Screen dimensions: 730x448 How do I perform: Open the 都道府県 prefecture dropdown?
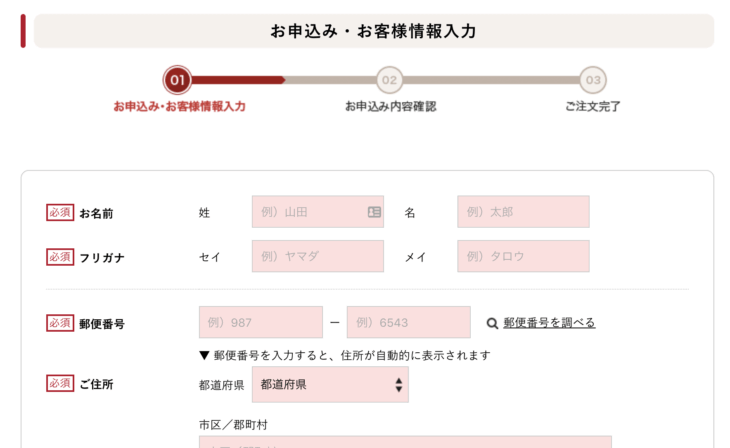point(330,384)
